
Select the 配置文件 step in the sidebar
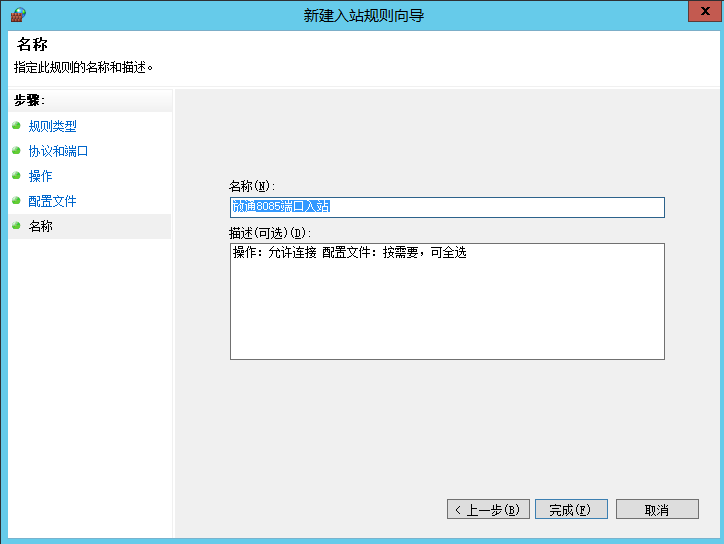coord(52,201)
